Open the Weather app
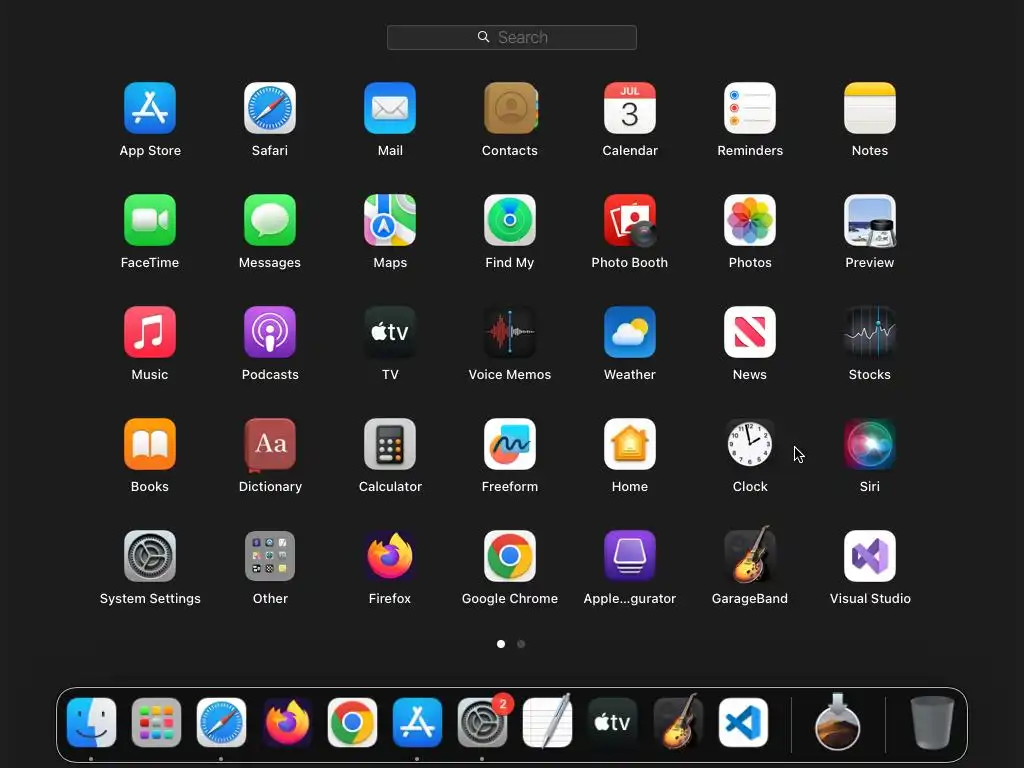1024x768 pixels. pyautogui.click(x=630, y=332)
